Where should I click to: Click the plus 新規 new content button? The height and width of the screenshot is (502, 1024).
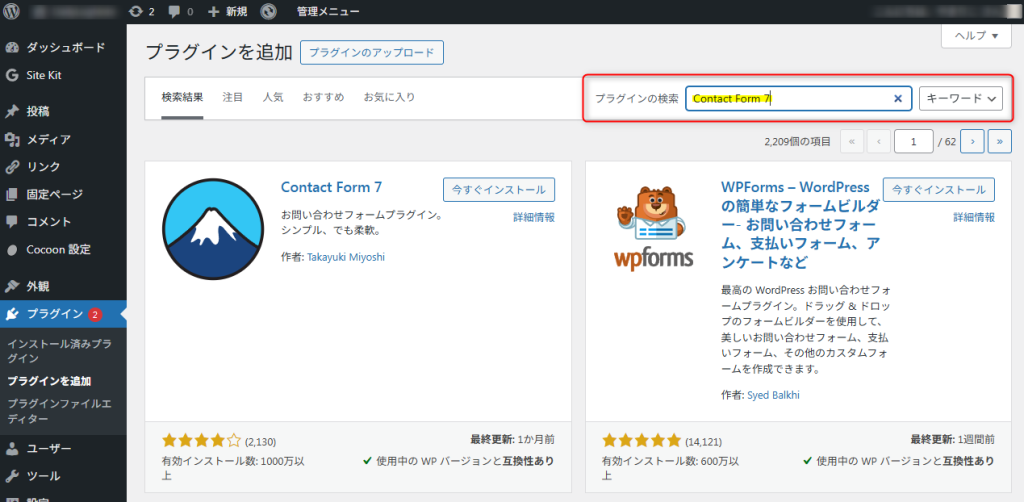click(x=227, y=12)
